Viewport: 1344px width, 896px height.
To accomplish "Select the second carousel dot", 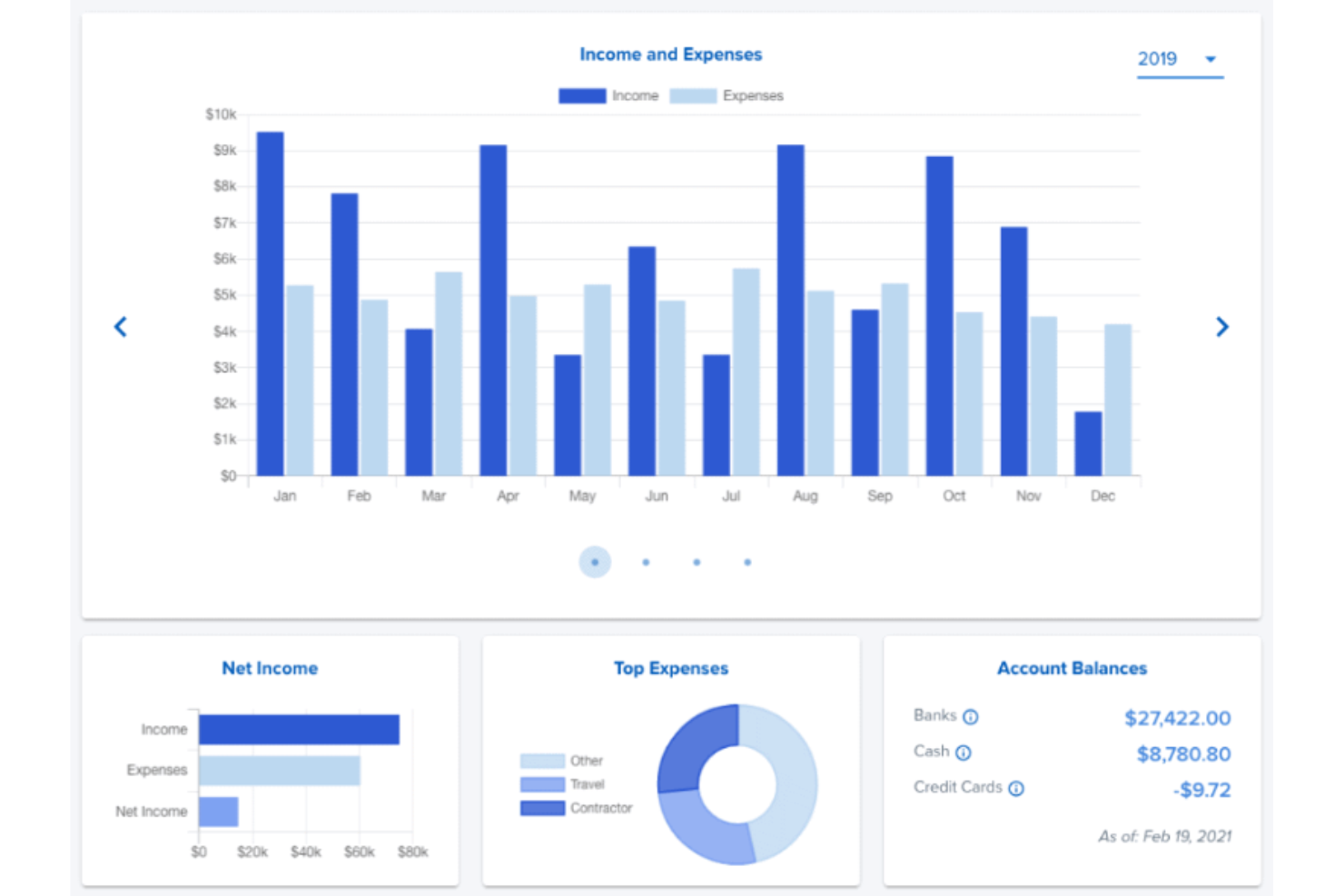I will point(646,562).
